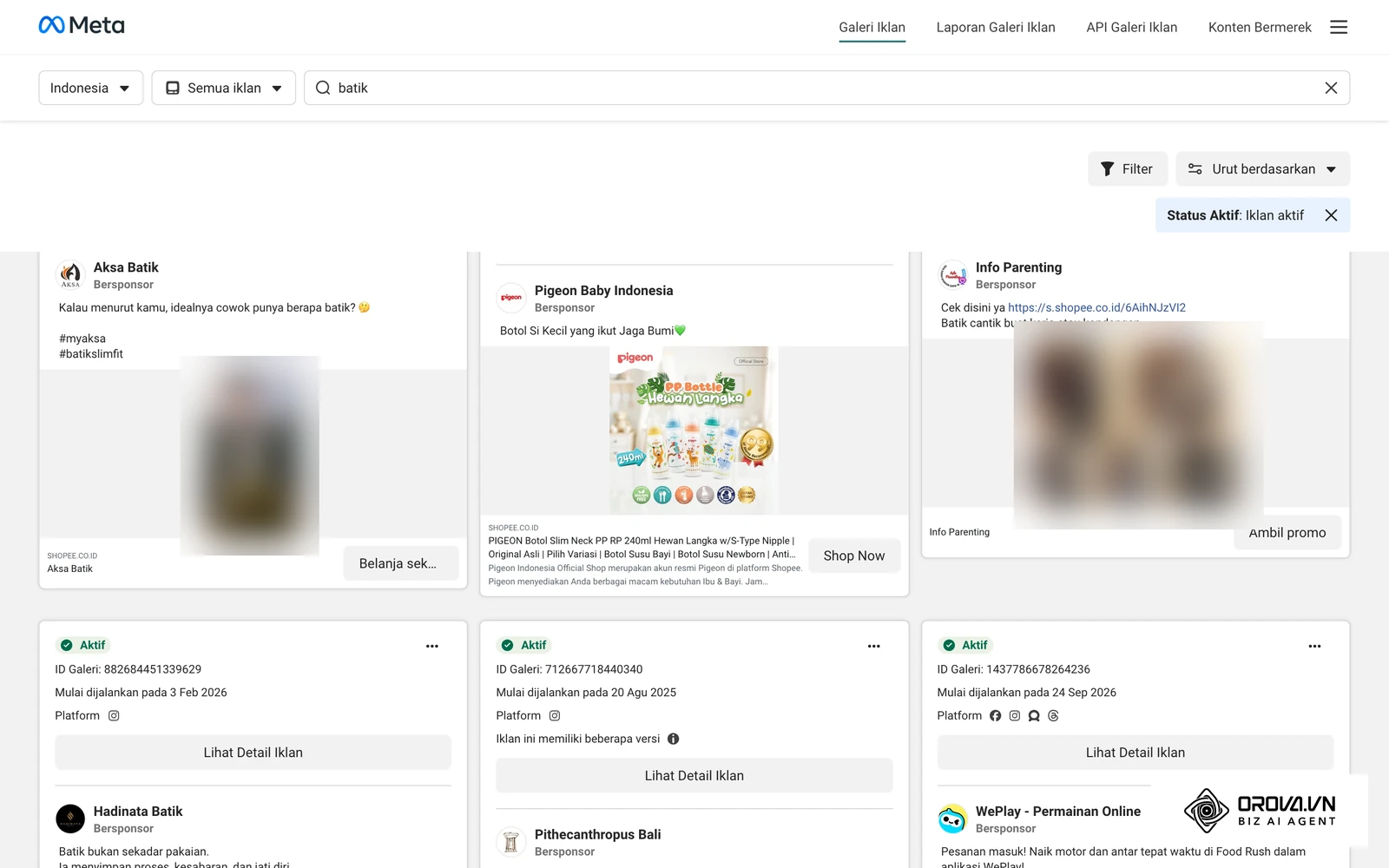
Task: Click the Aktif status badge on ad 882684451339629
Action: tap(83, 645)
